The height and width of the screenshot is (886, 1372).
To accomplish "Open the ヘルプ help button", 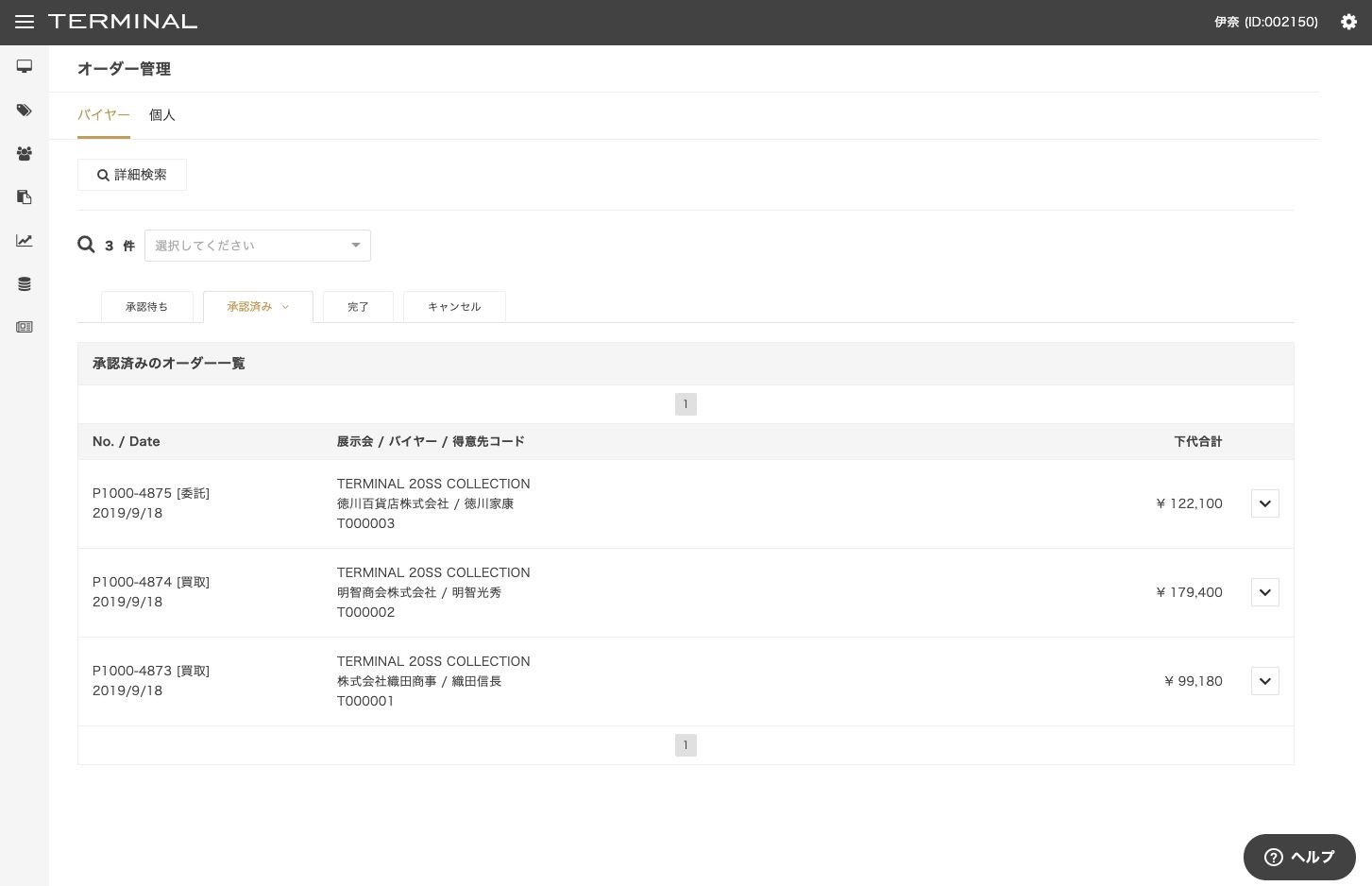I will 1299,857.
